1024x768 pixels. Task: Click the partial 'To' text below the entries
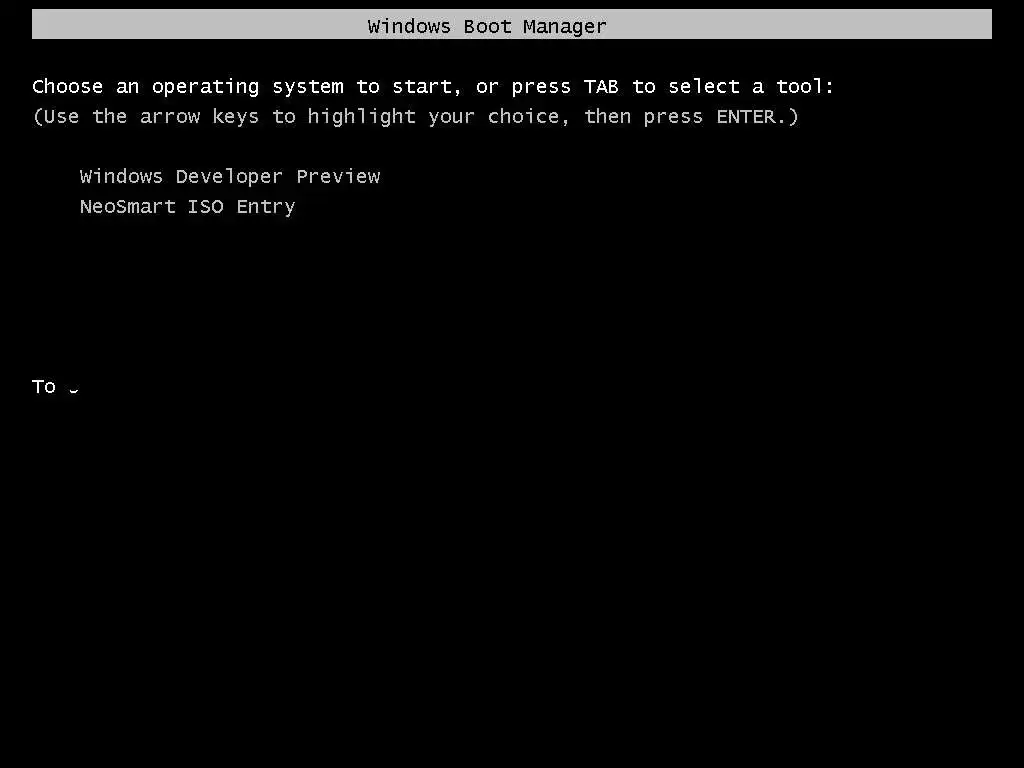click(44, 387)
